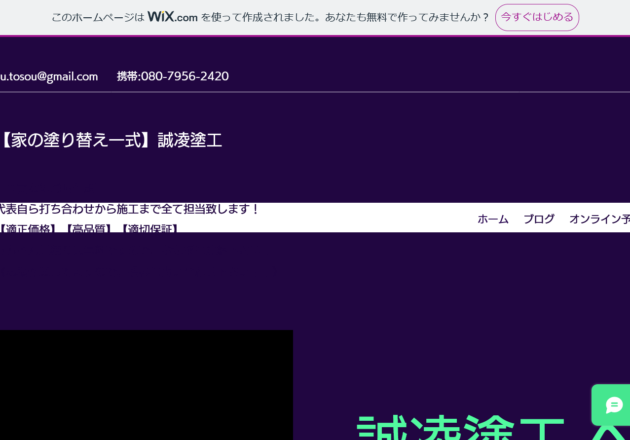The width and height of the screenshot is (630, 440).
Task: Click the 【高品質】 label in tagline
Action: pos(89,229)
